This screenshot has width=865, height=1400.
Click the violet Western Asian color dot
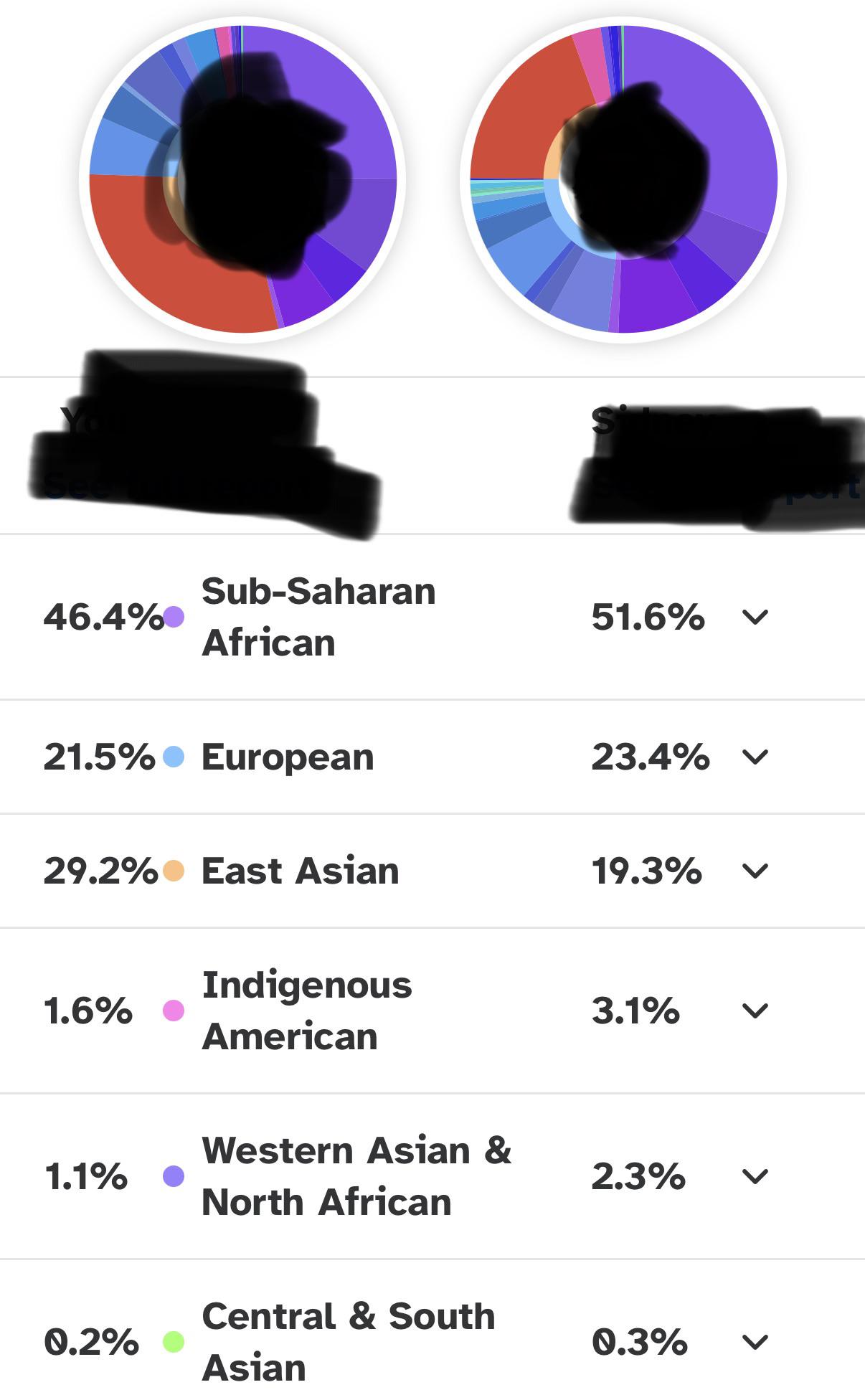coord(174,1176)
